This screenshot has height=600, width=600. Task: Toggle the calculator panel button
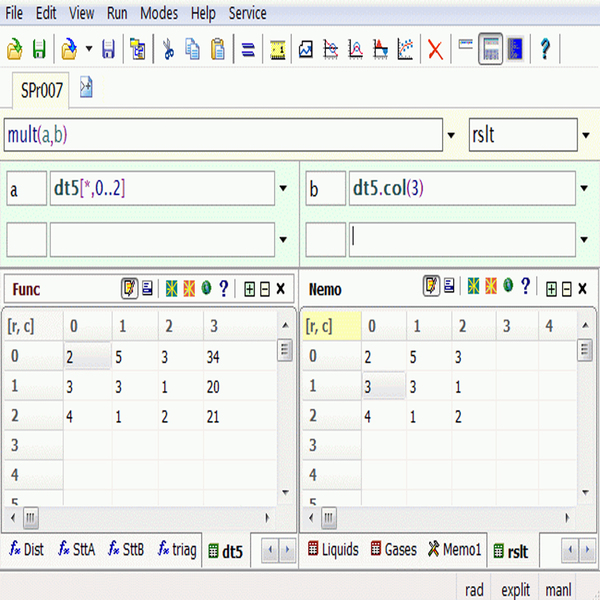[490, 49]
